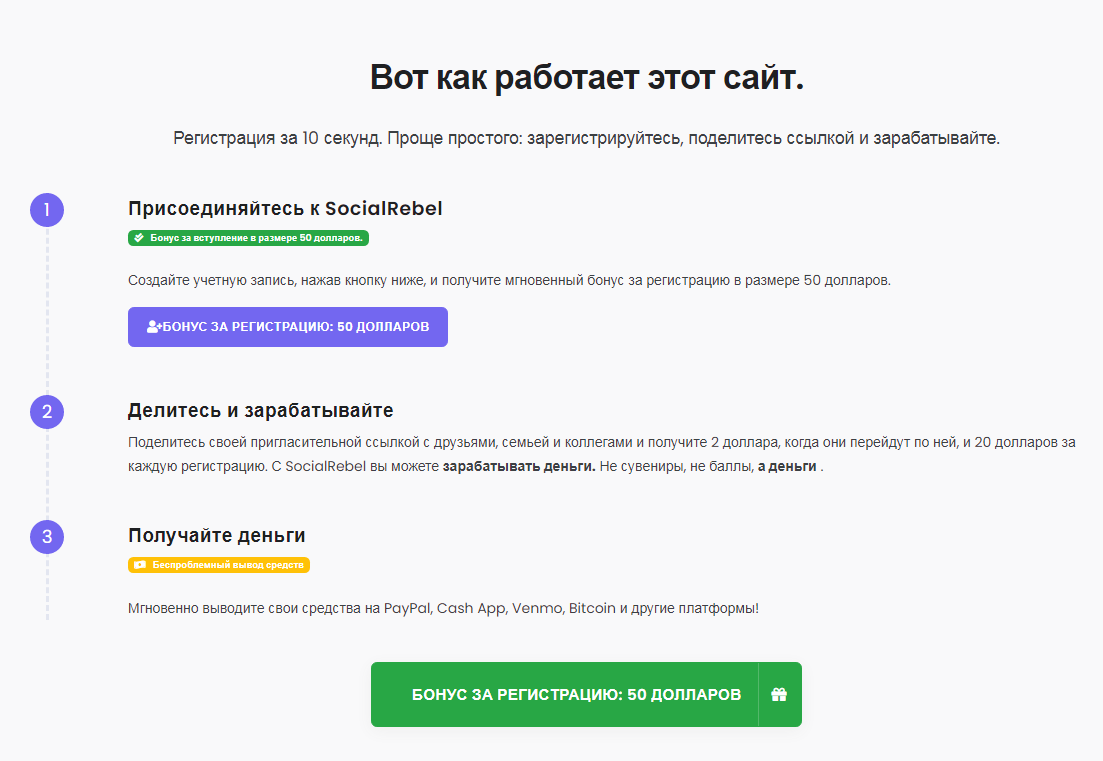Screen dimensions: 1103x761
Task: Click the heading 'Получайте деньги'
Action: [x=217, y=535]
